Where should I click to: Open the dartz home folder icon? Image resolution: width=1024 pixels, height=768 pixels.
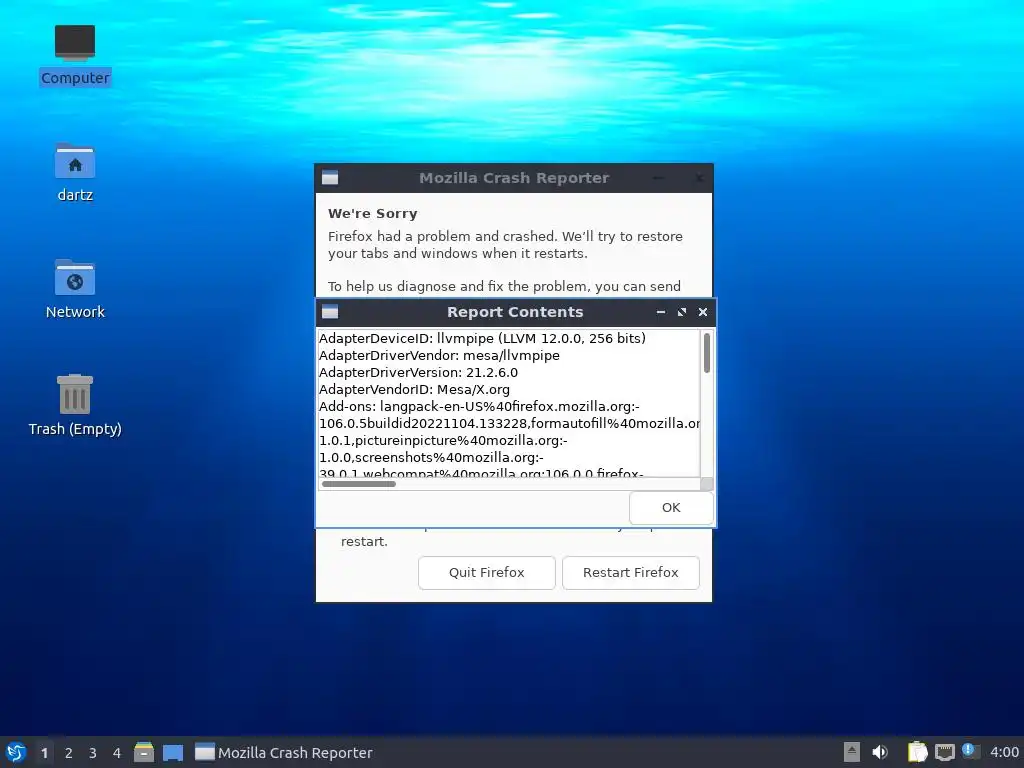click(74, 172)
